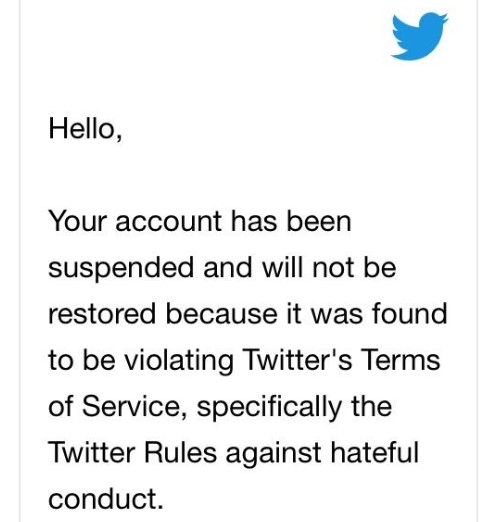Click the phrase "will not be"
498x522 pixels.
point(329,268)
